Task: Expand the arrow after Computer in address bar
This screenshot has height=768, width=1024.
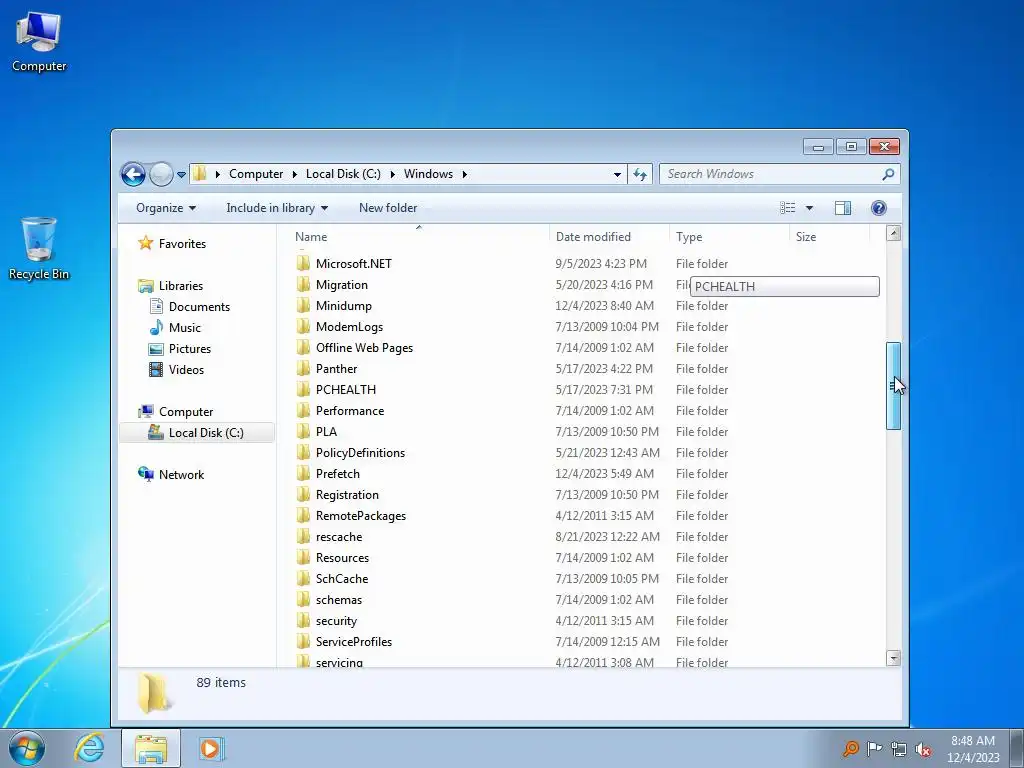Action: [293, 174]
